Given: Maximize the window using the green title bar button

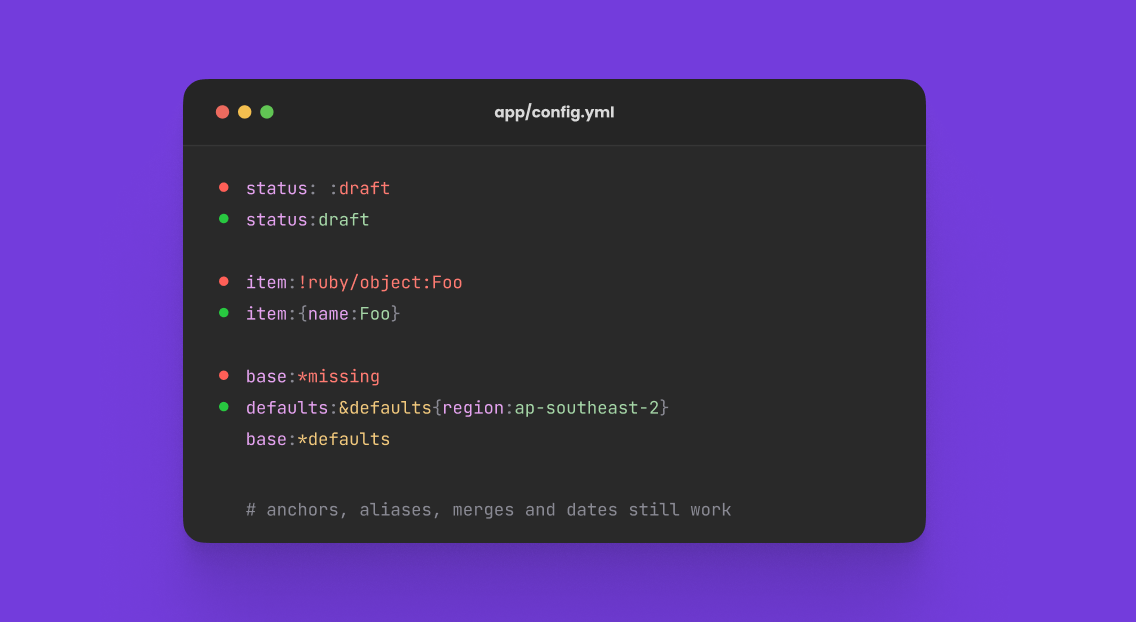Looking at the screenshot, I should point(267,112).
